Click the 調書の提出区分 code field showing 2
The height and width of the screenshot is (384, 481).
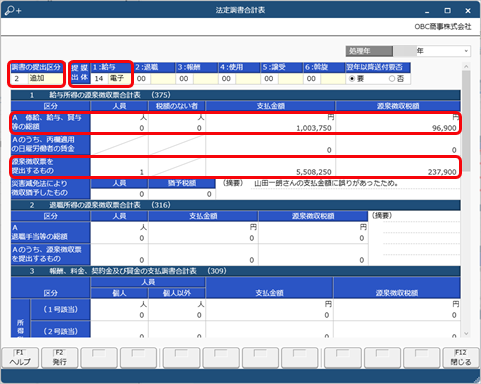(x=19, y=79)
